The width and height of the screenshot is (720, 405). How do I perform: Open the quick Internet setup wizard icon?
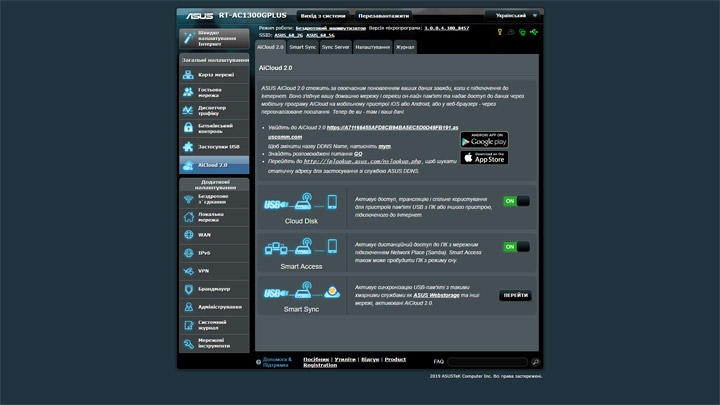click(x=188, y=38)
